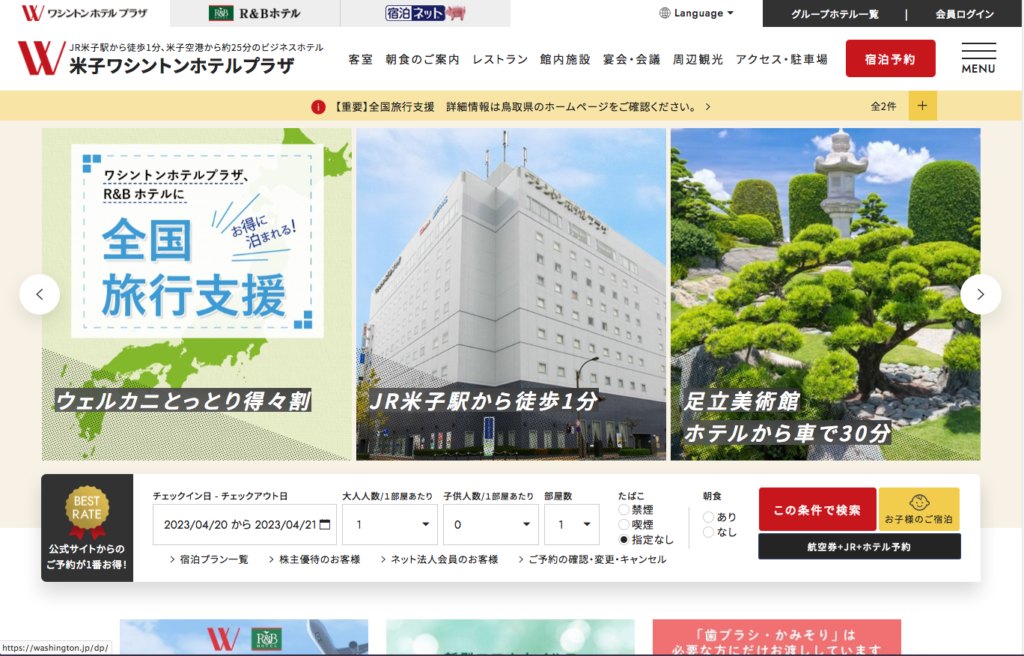Select breakfast なし radio button
The image size is (1024, 656).
pos(708,532)
